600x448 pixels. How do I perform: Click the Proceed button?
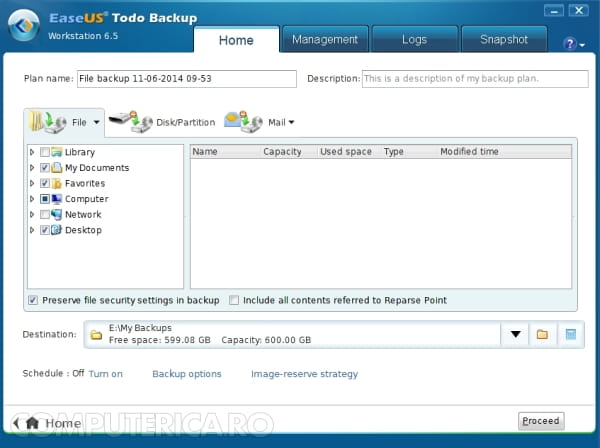pos(541,421)
